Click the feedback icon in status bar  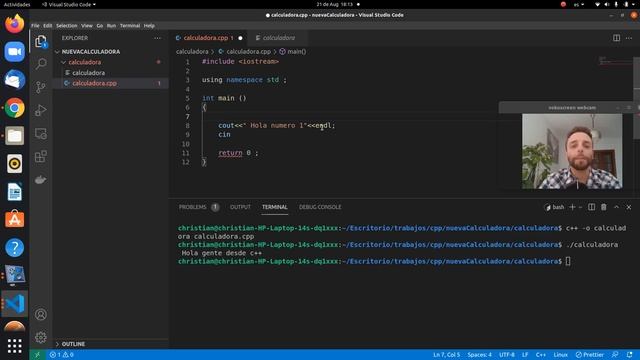point(615,355)
